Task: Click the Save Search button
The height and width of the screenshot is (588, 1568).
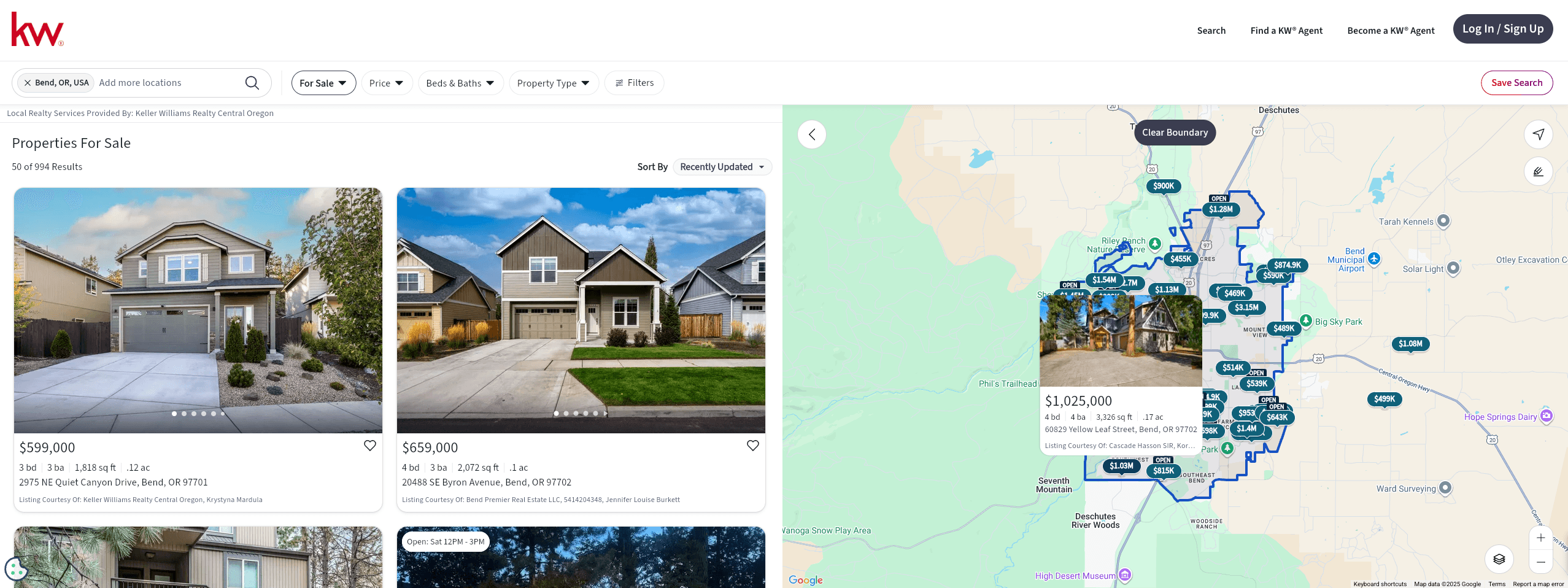Action: pos(1516,83)
